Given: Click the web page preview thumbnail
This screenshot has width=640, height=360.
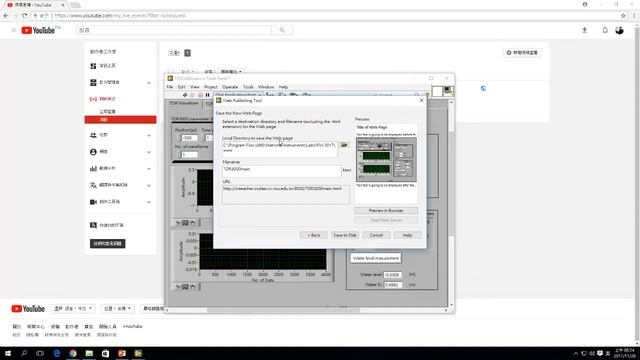Looking at the screenshot, I should pos(386,160).
